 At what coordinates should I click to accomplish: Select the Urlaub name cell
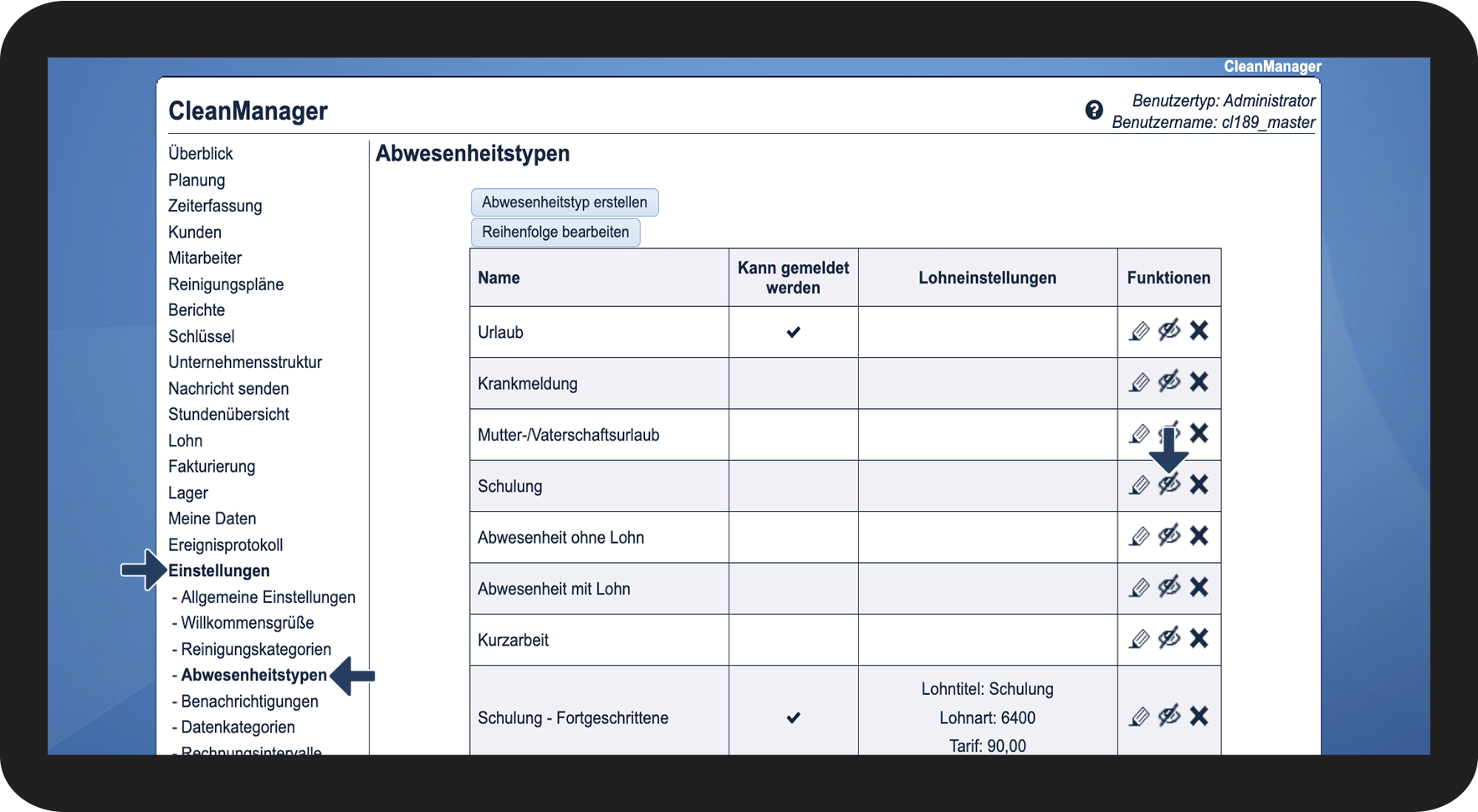(x=600, y=332)
